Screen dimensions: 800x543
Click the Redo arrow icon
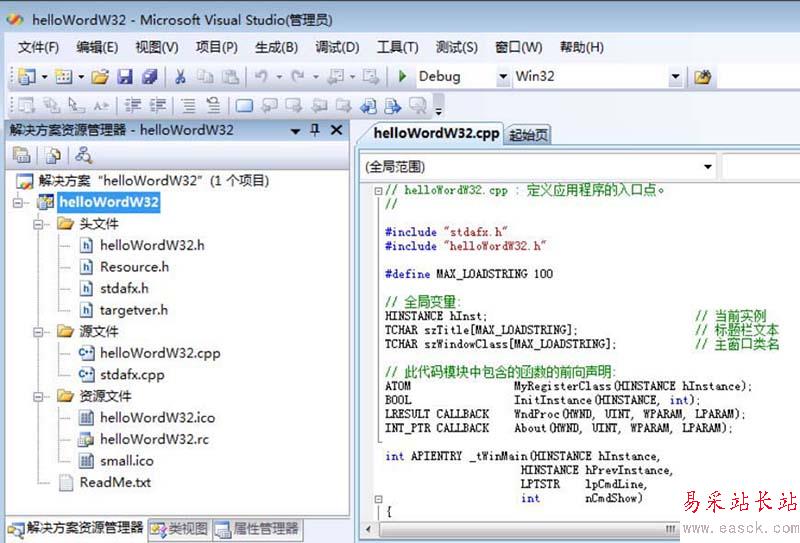pos(298,77)
